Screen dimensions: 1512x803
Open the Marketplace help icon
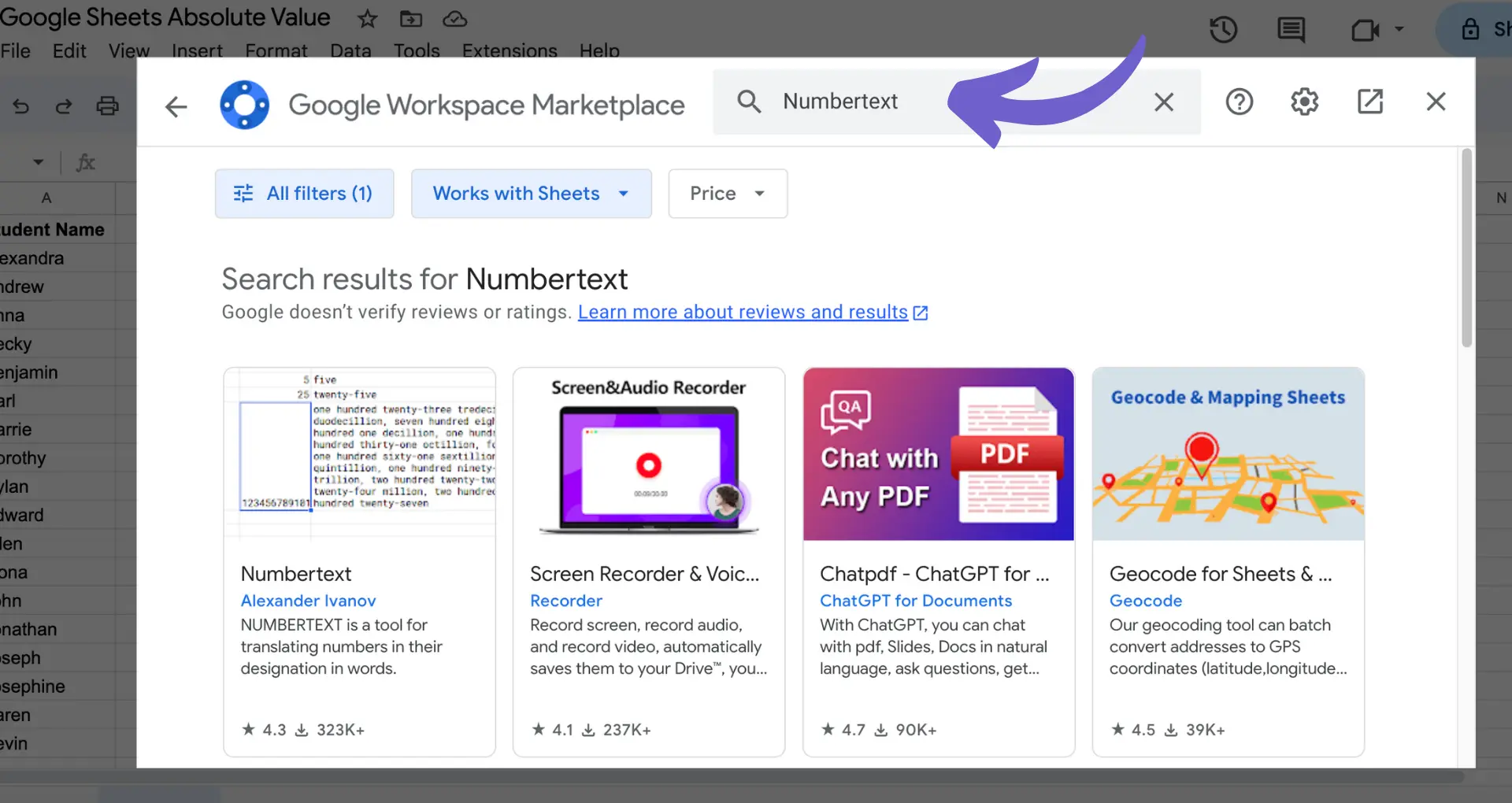pyautogui.click(x=1239, y=102)
